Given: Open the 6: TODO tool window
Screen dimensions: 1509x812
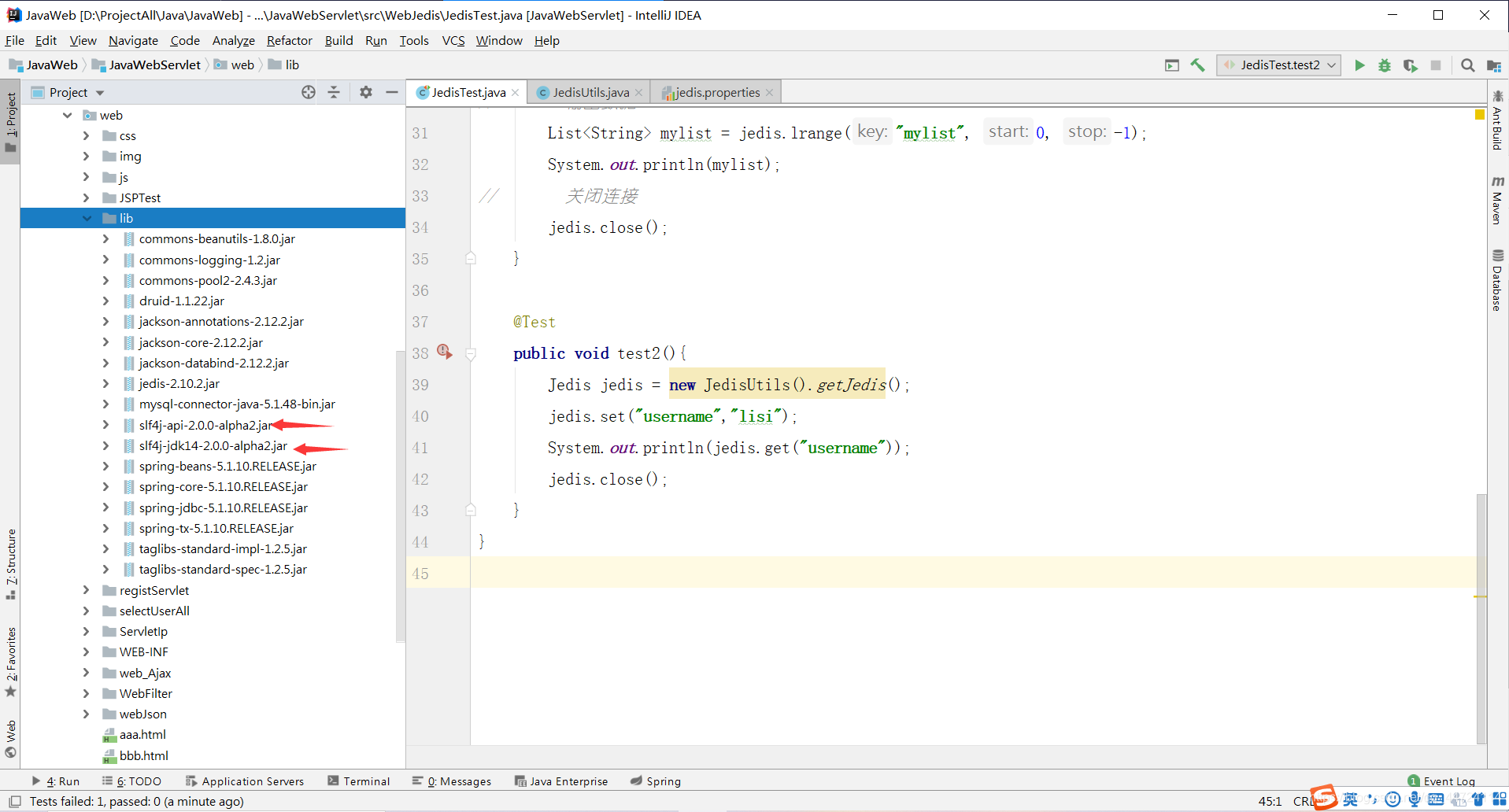Looking at the screenshot, I should 132,781.
